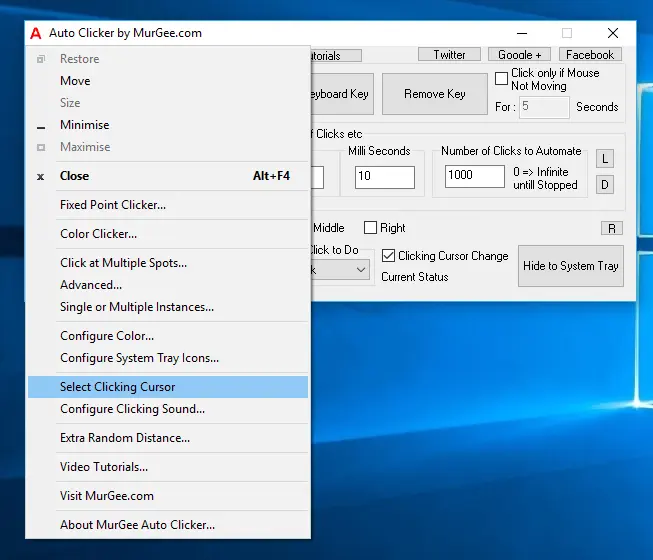This screenshot has width=653, height=560.
Task: Click the small R button
Action: 612,228
